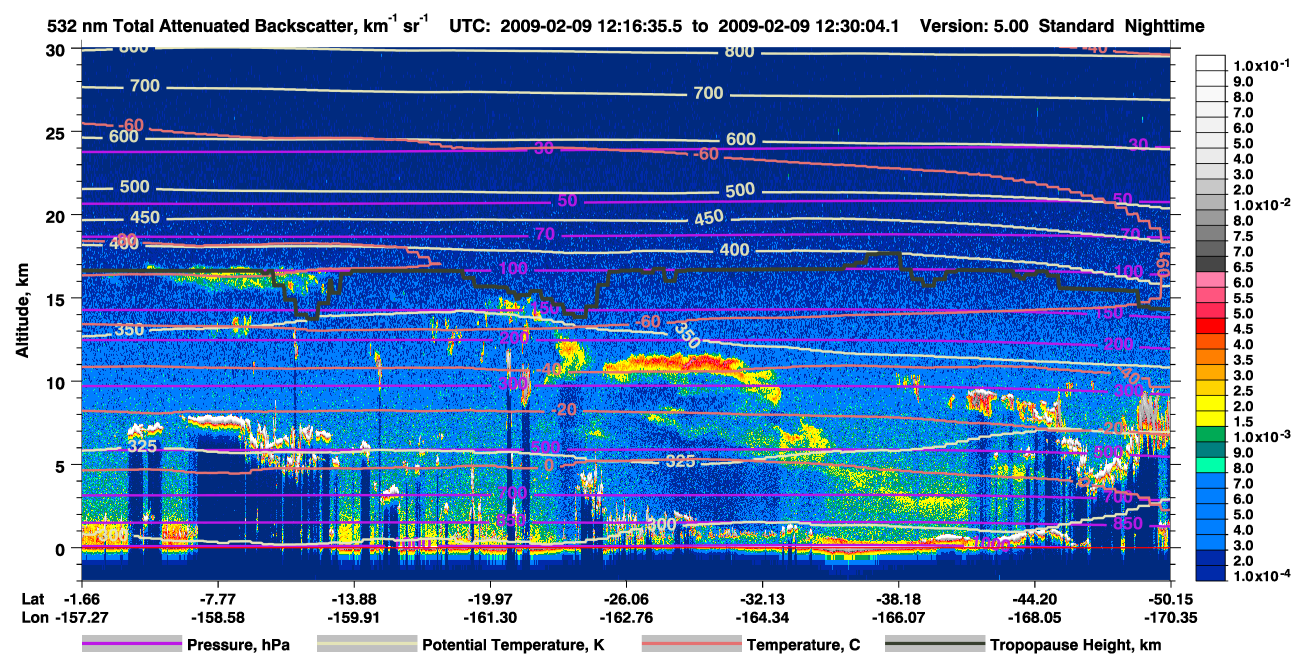
Task: Click the latitude value -1.66
Action: pos(81,598)
